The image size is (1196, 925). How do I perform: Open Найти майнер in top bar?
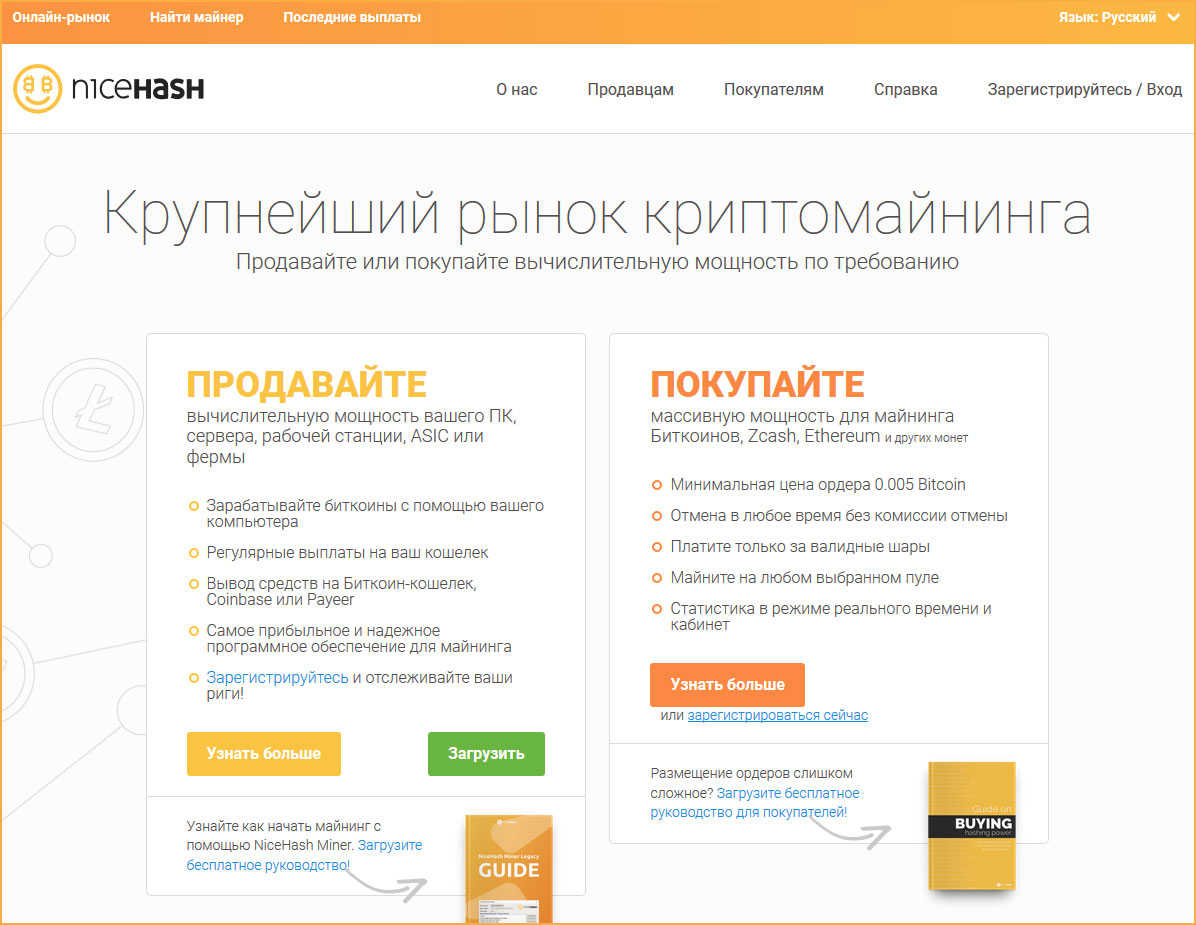(196, 17)
